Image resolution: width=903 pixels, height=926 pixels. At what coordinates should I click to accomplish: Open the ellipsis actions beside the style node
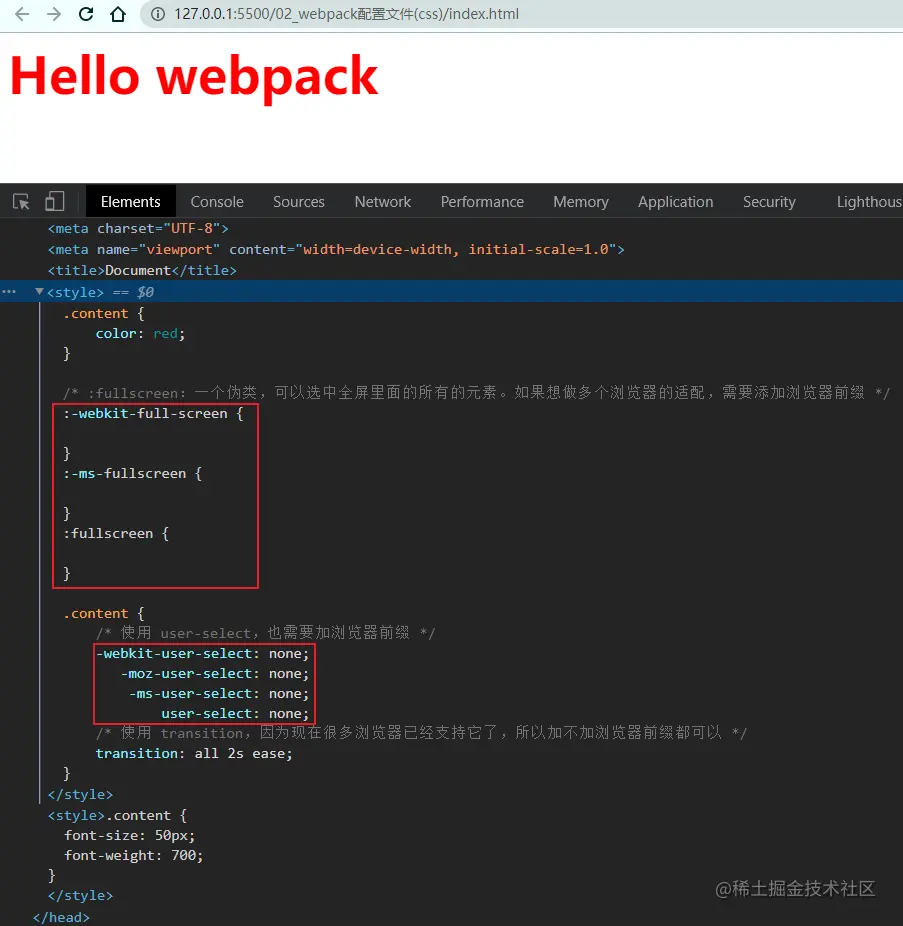pos(9,292)
